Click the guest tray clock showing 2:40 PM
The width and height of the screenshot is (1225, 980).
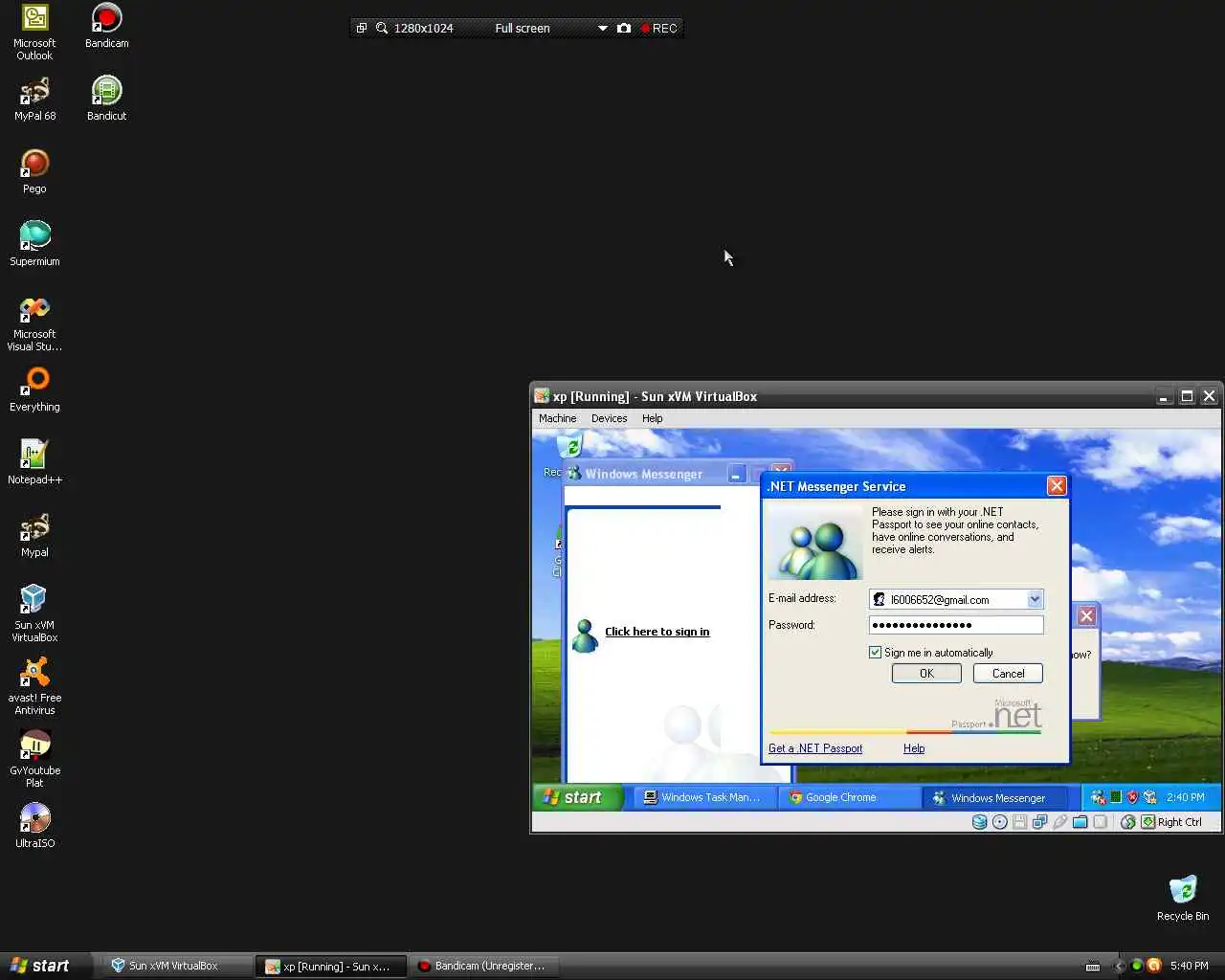coord(1186,797)
